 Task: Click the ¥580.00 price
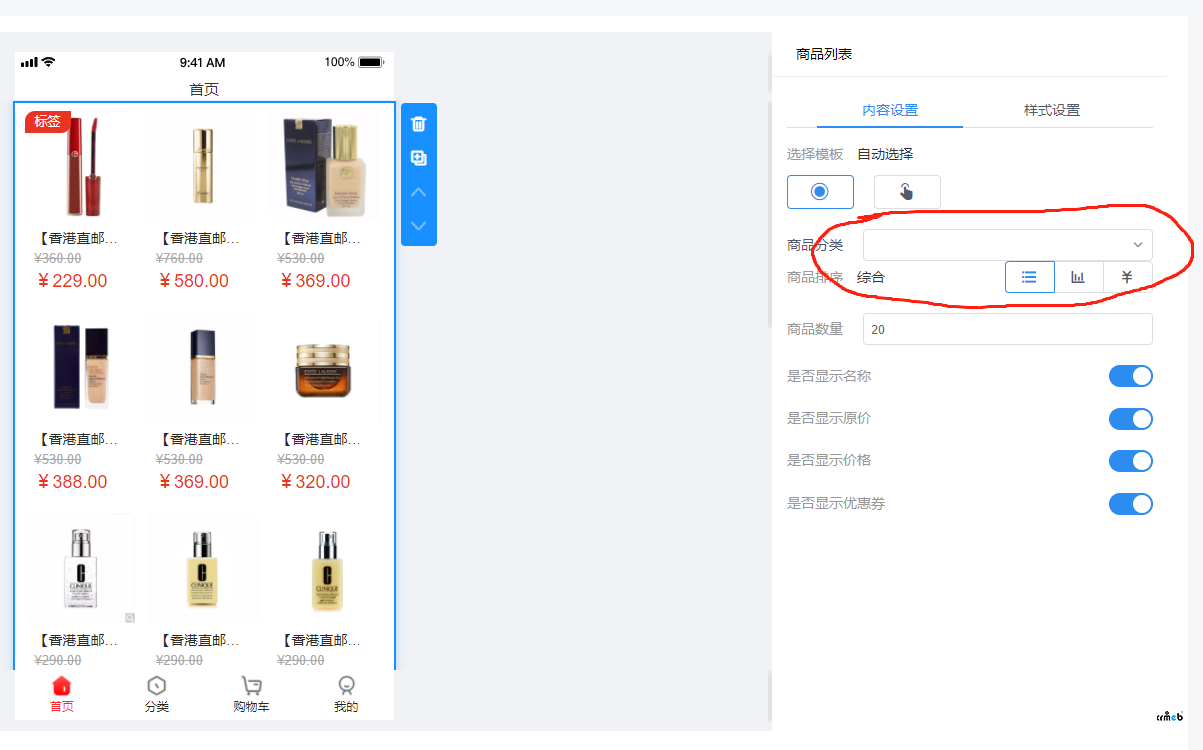point(193,281)
